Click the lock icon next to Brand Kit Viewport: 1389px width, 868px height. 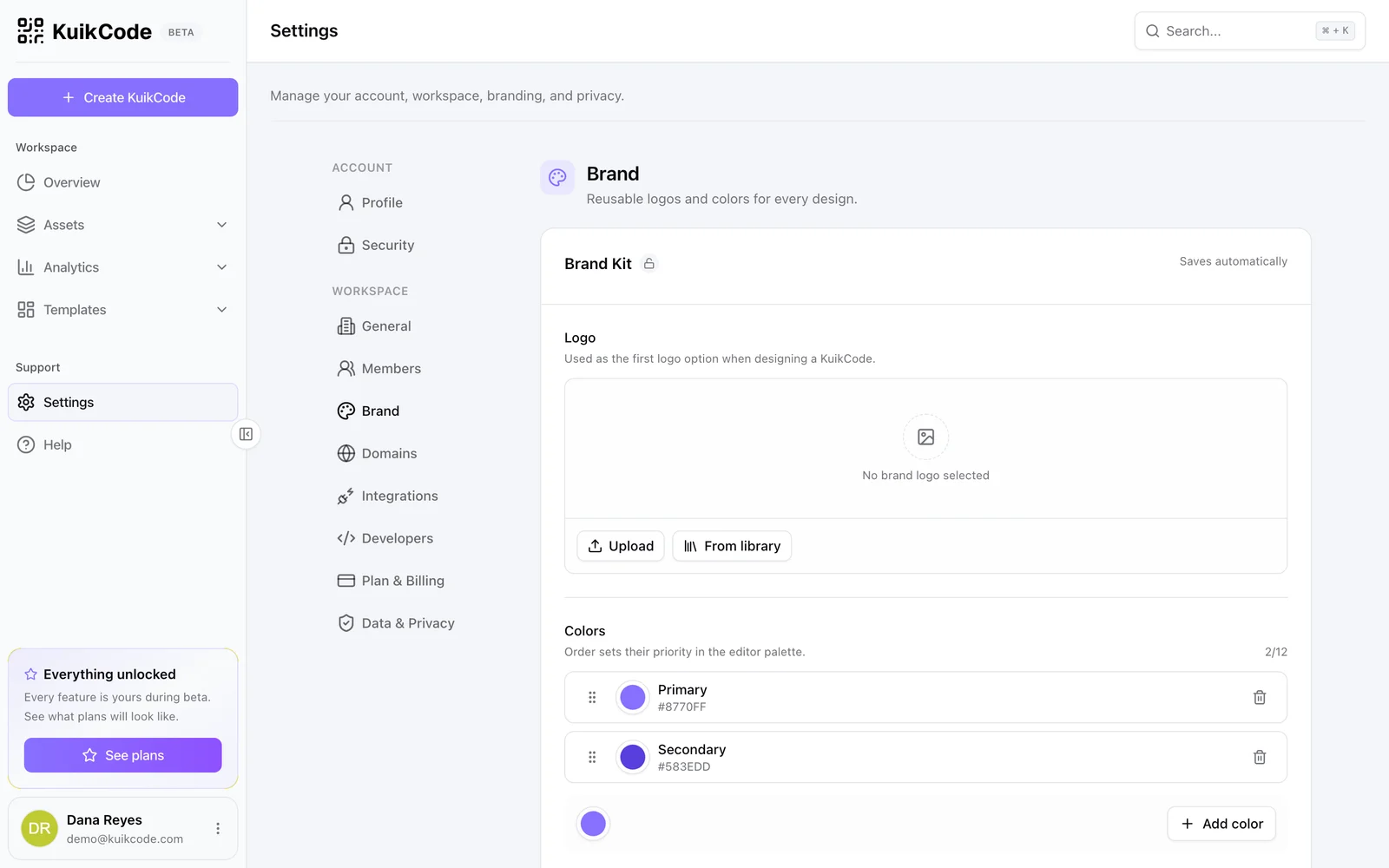point(649,263)
